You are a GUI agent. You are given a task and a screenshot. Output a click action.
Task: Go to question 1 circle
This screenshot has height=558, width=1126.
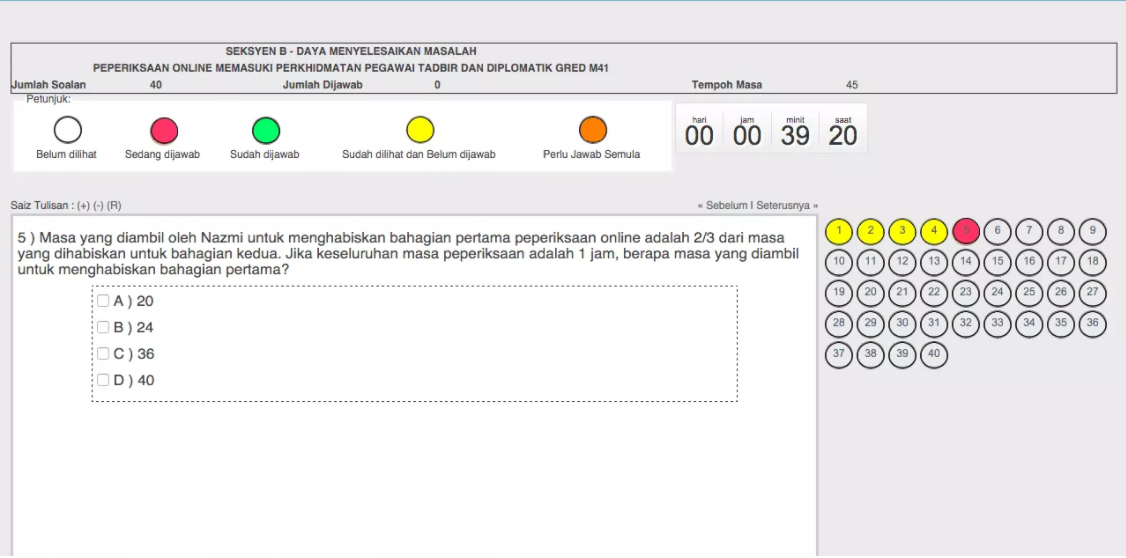pos(839,231)
